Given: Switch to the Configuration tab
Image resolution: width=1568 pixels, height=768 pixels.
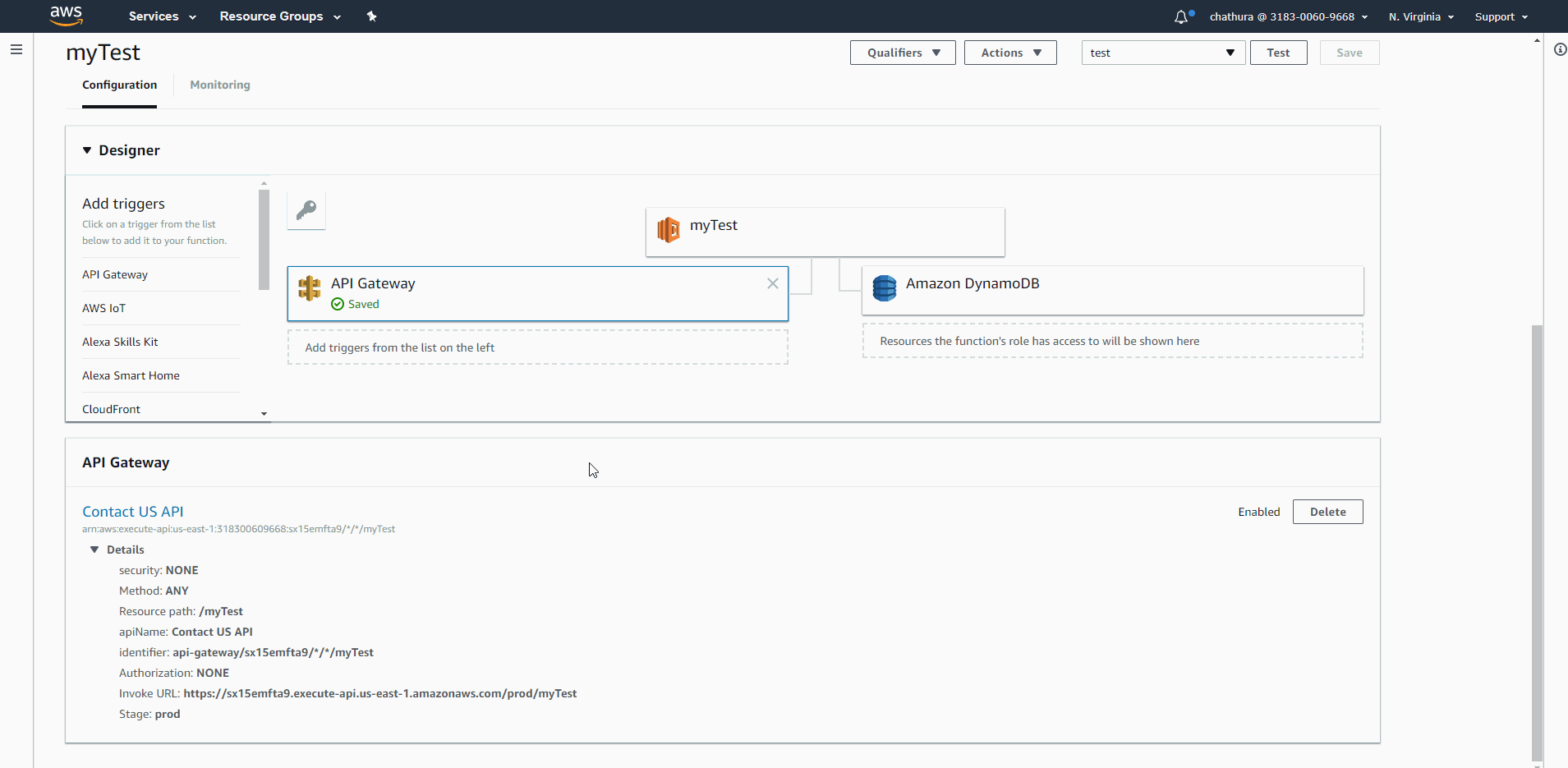Looking at the screenshot, I should pyautogui.click(x=119, y=85).
